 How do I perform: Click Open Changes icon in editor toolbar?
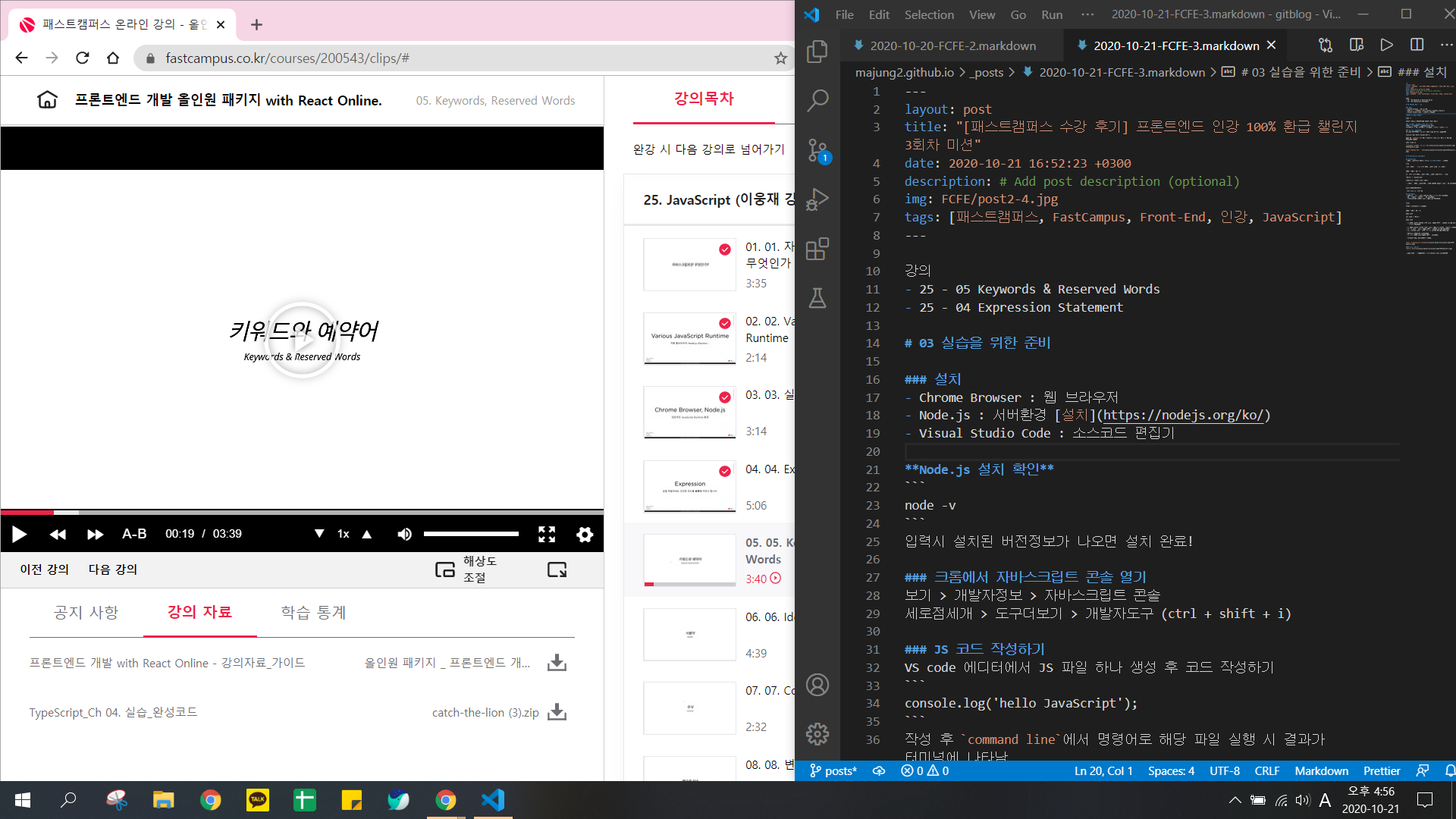[1326, 45]
